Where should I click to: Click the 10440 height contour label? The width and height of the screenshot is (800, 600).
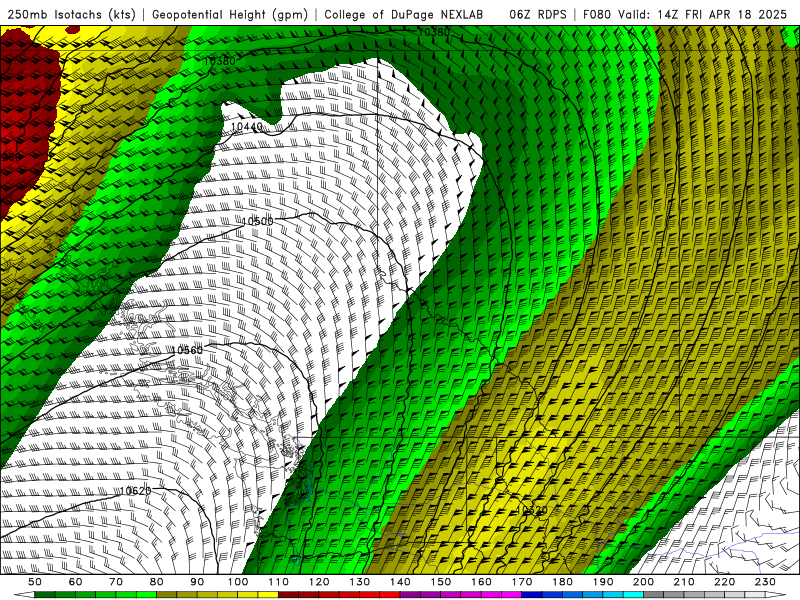point(246,126)
